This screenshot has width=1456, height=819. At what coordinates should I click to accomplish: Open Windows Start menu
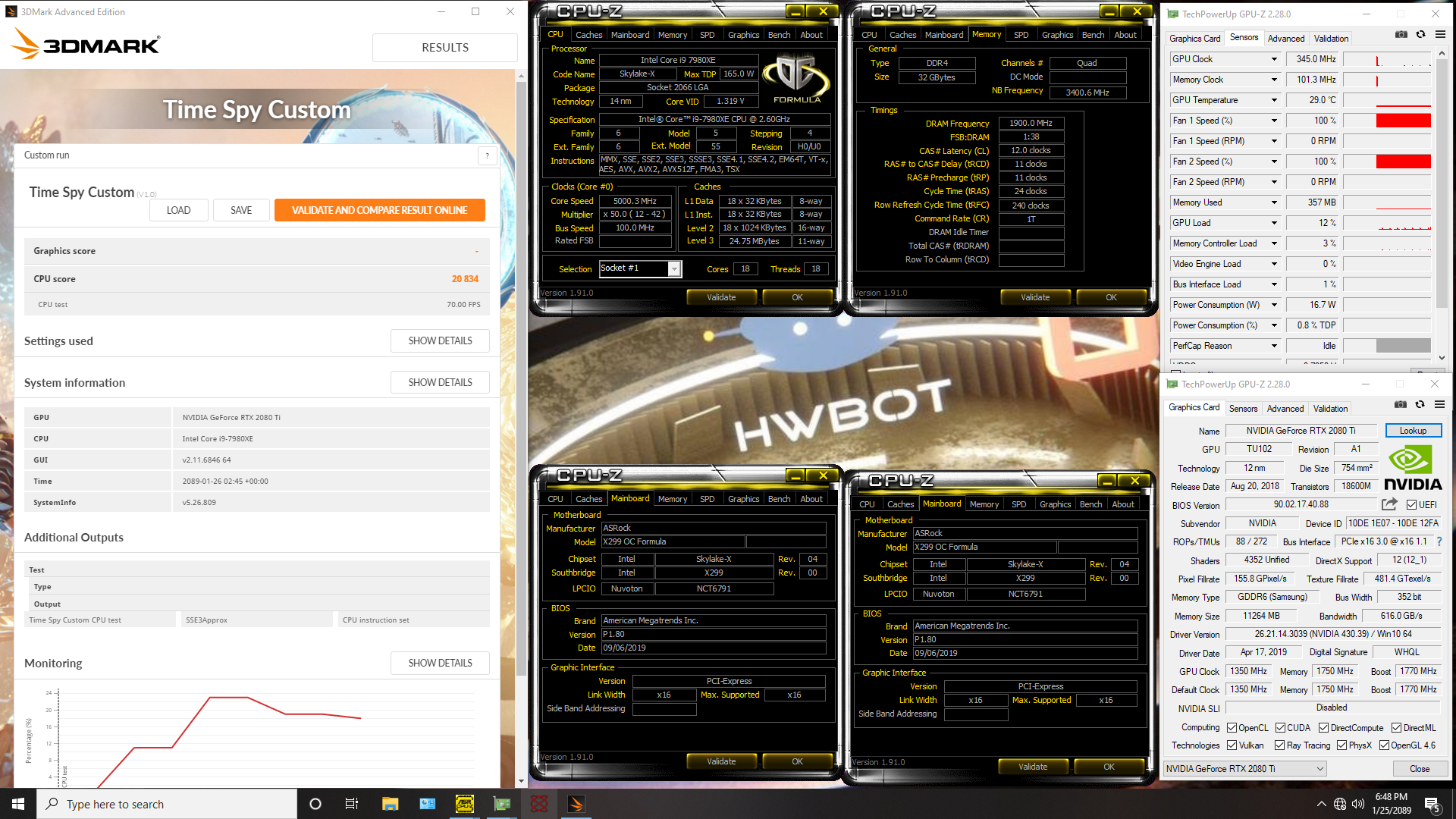tap(18, 804)
